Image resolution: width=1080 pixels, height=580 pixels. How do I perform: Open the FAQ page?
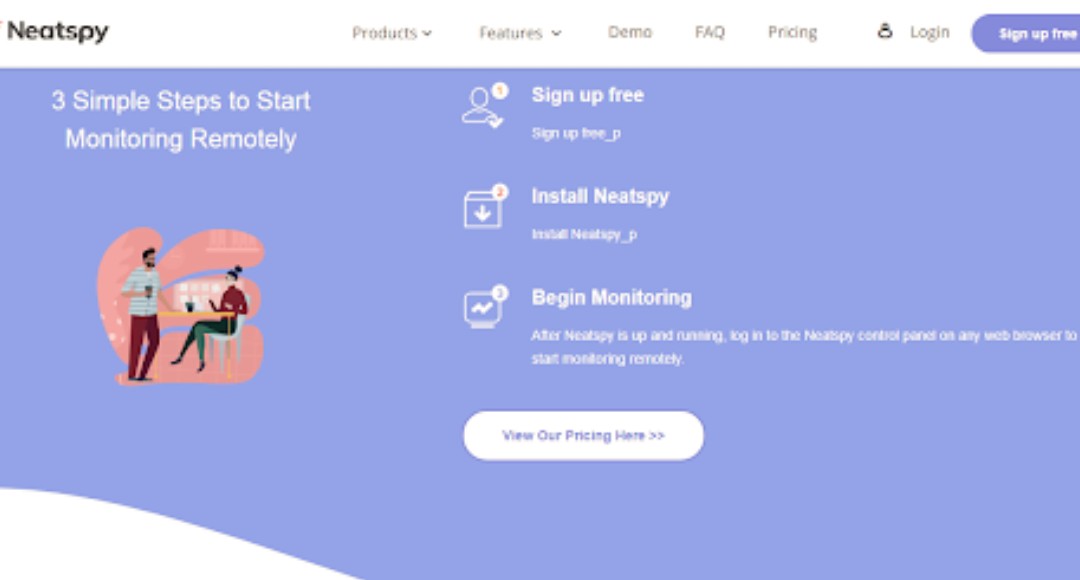tap(709, 32)
